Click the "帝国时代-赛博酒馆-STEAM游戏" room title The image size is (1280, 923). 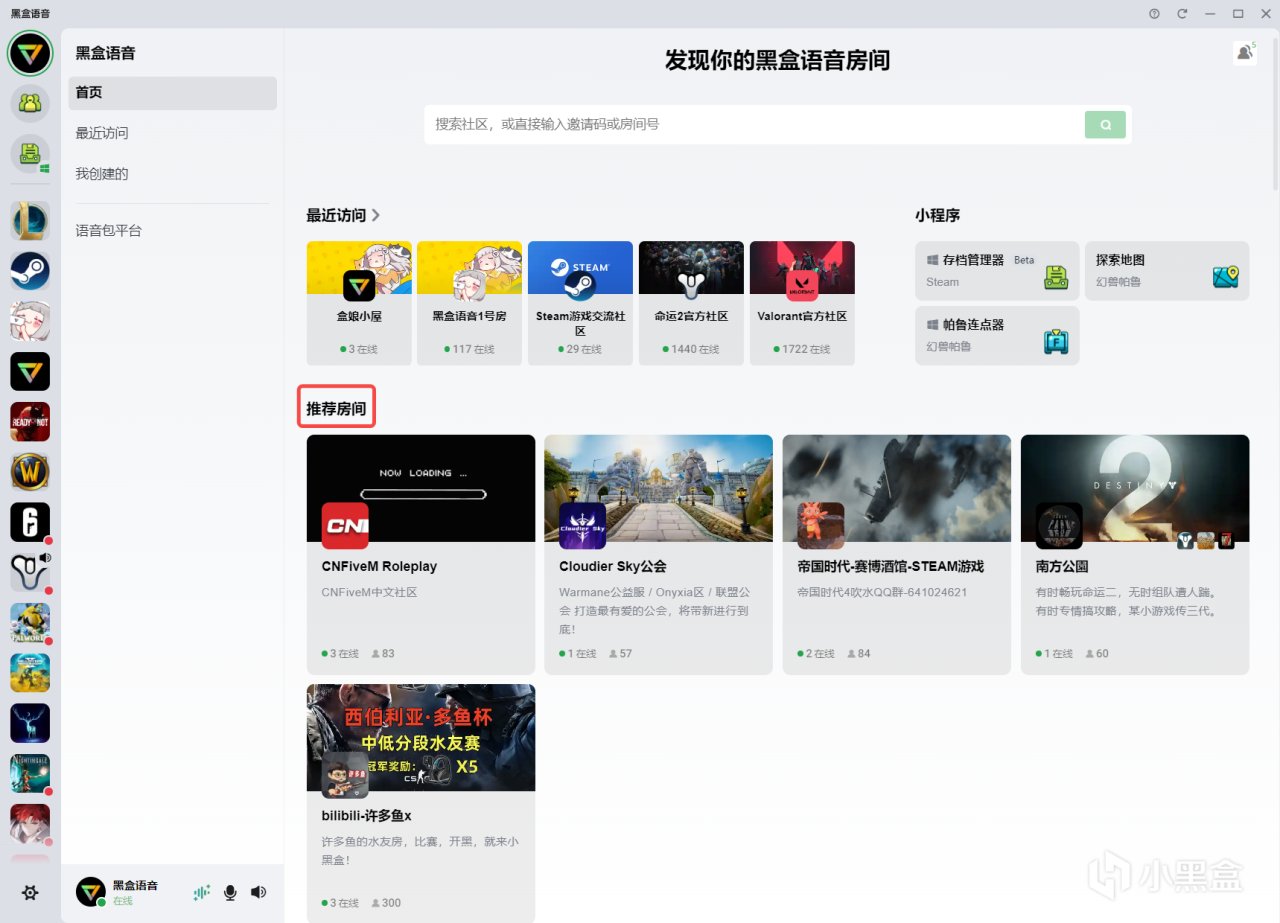click(x=891, y=567)
